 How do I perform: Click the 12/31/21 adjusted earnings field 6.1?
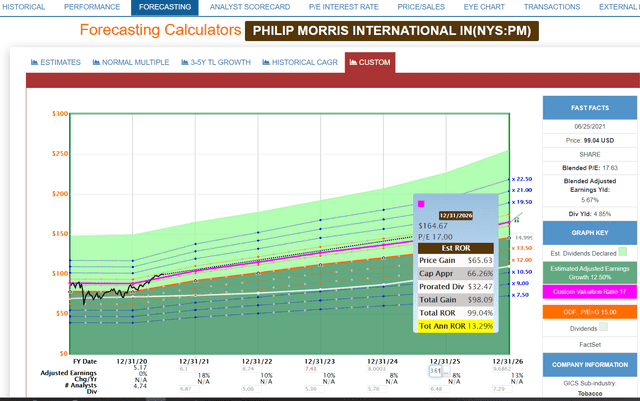pyautogui.click(x=189, y=369)
